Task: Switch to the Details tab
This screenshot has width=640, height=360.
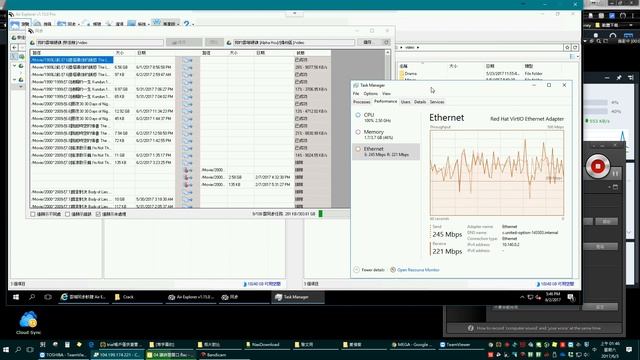Action: coord(420,102)
